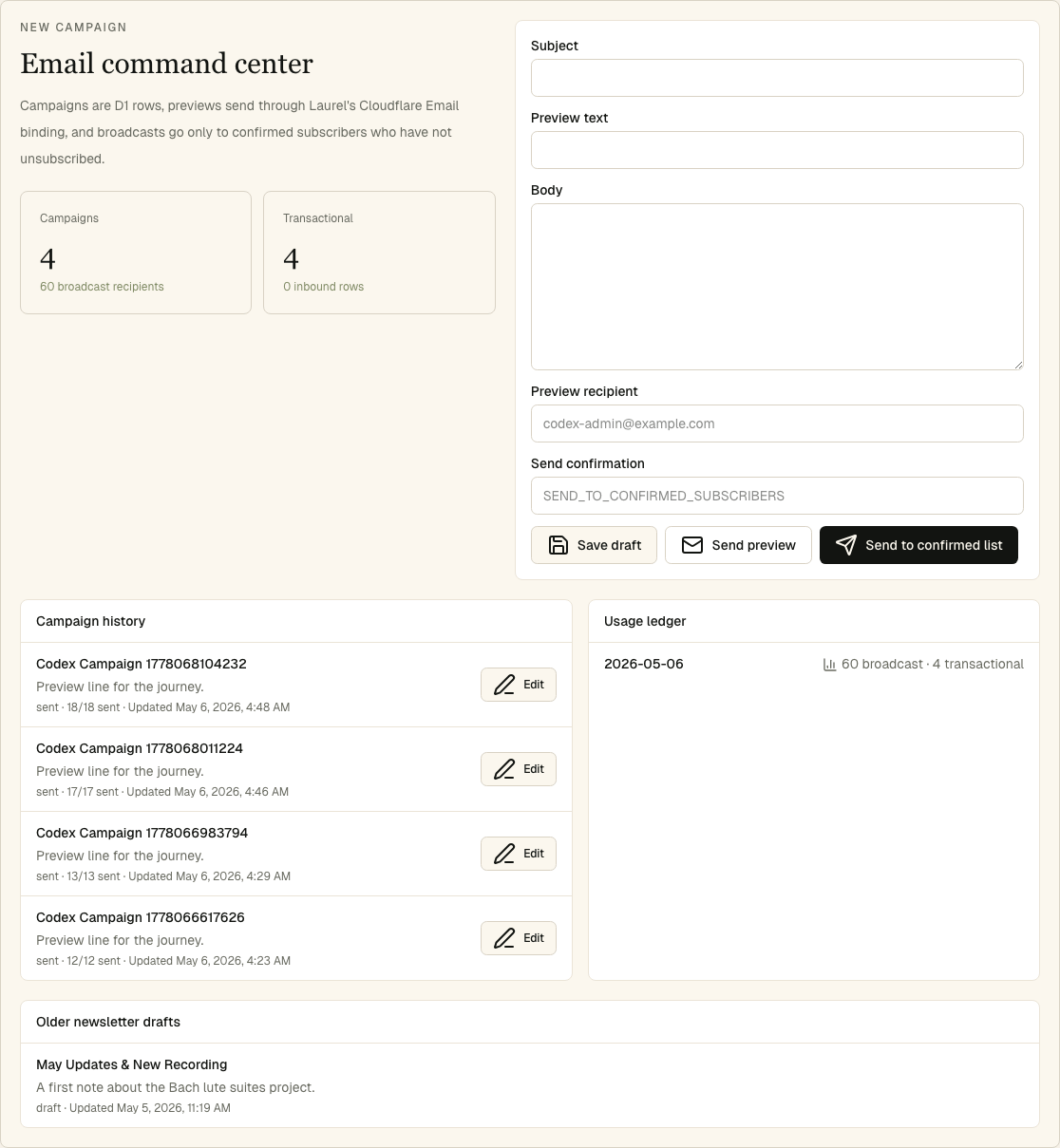Select the Codex Campaign 1778066617626 title
Image resolution: width=1060 pixels, height=1148 pixels.
pyautogui.click(x=141, y=917)
